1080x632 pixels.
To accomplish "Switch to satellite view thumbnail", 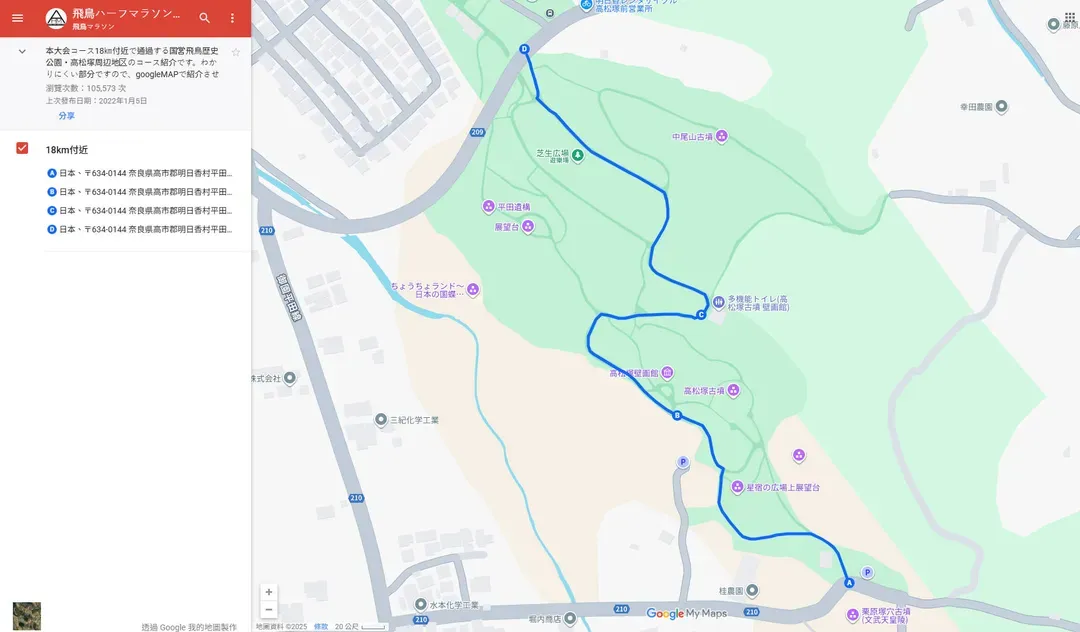I will pyautogui.click(x=27, y=616).
